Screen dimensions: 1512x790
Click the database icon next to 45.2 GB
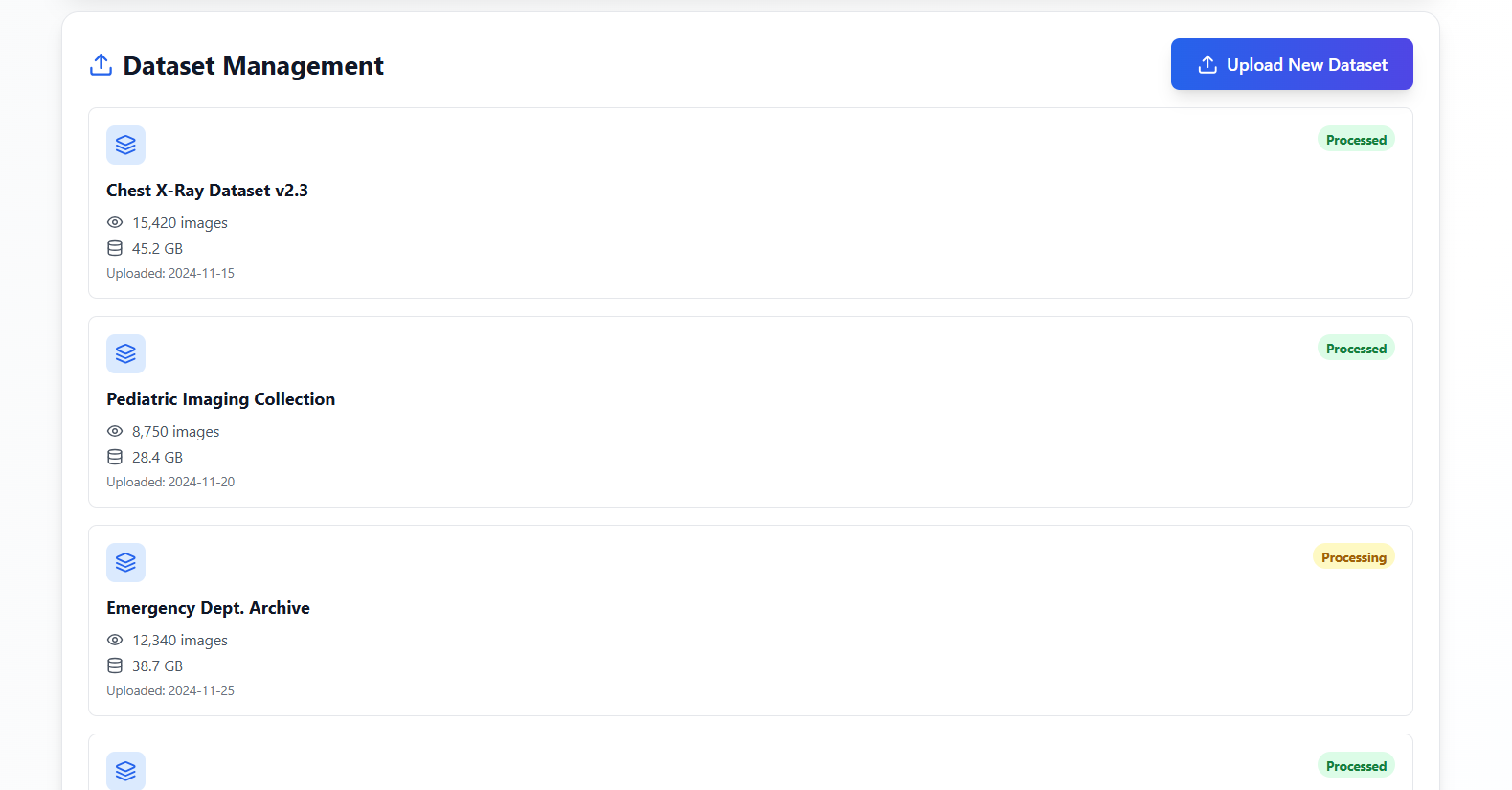(x=115, y=248)
